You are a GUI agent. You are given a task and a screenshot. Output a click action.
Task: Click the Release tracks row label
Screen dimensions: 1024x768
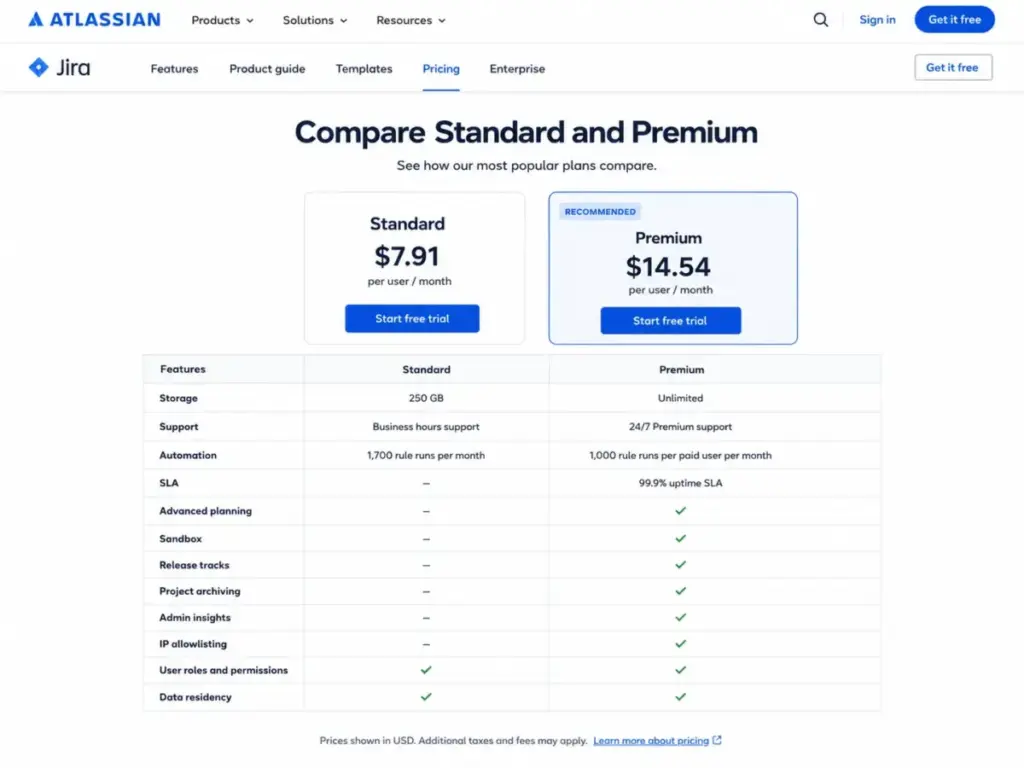point(194,565)
